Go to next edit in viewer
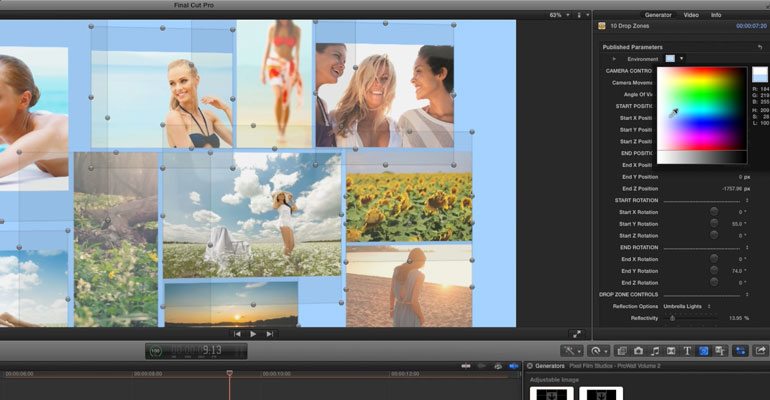Viewport: 770px width, 400px height. (270, 334)
